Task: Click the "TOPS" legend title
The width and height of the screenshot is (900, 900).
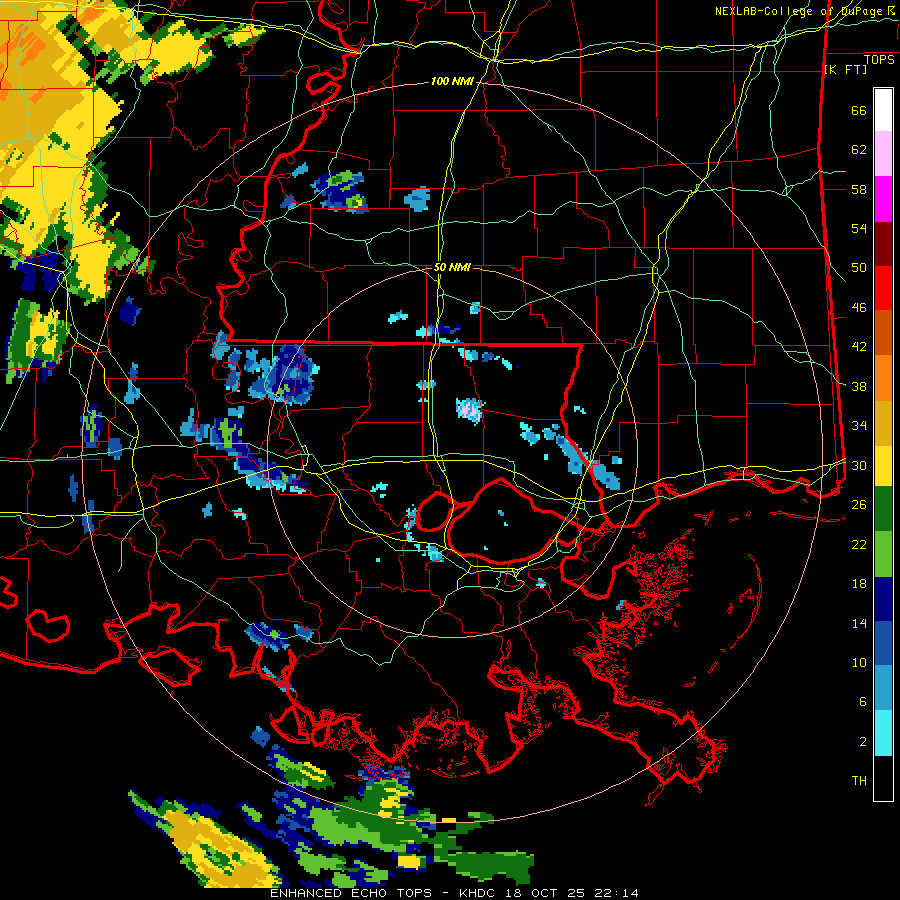Action: pyautogui.click(x=879, y=60)
